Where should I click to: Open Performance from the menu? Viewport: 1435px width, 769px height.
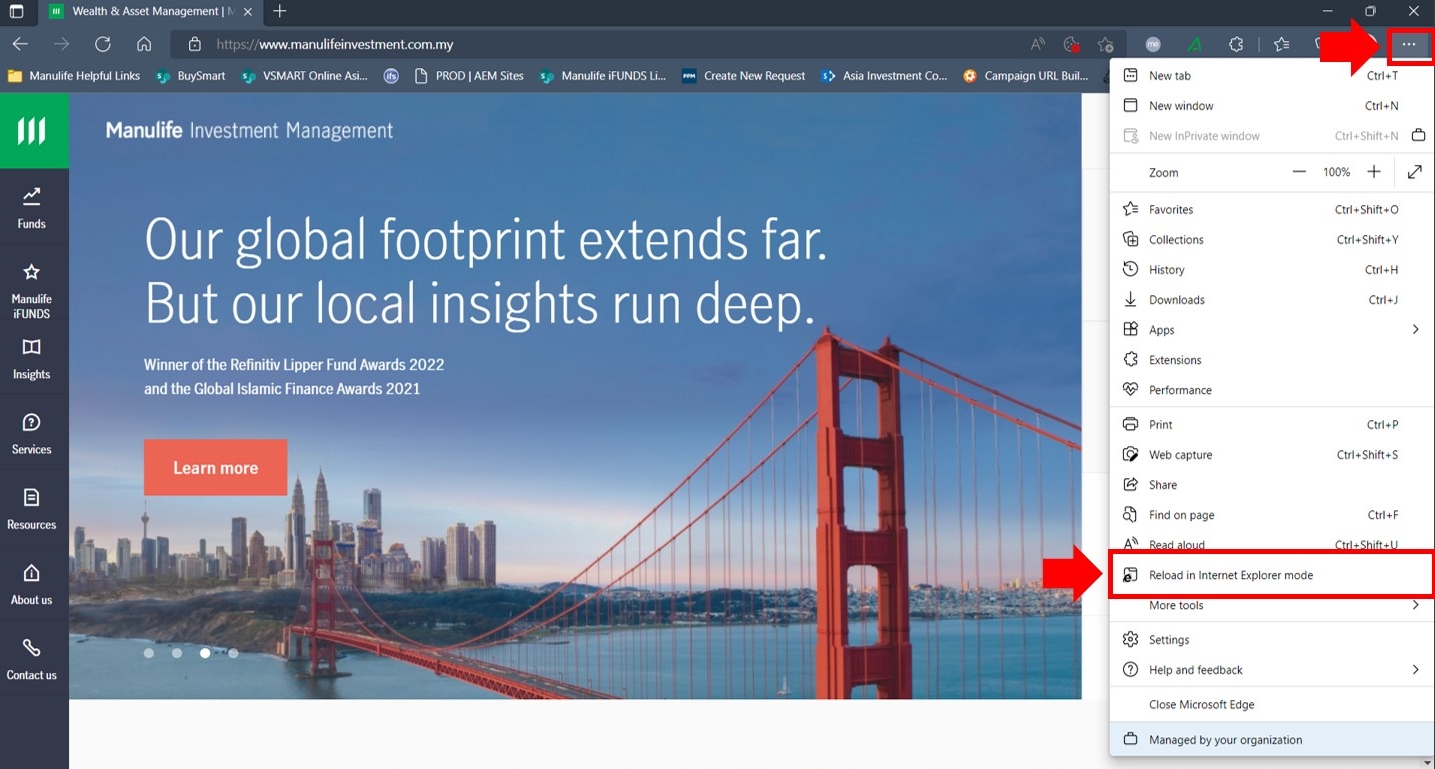coord(1271,390)
